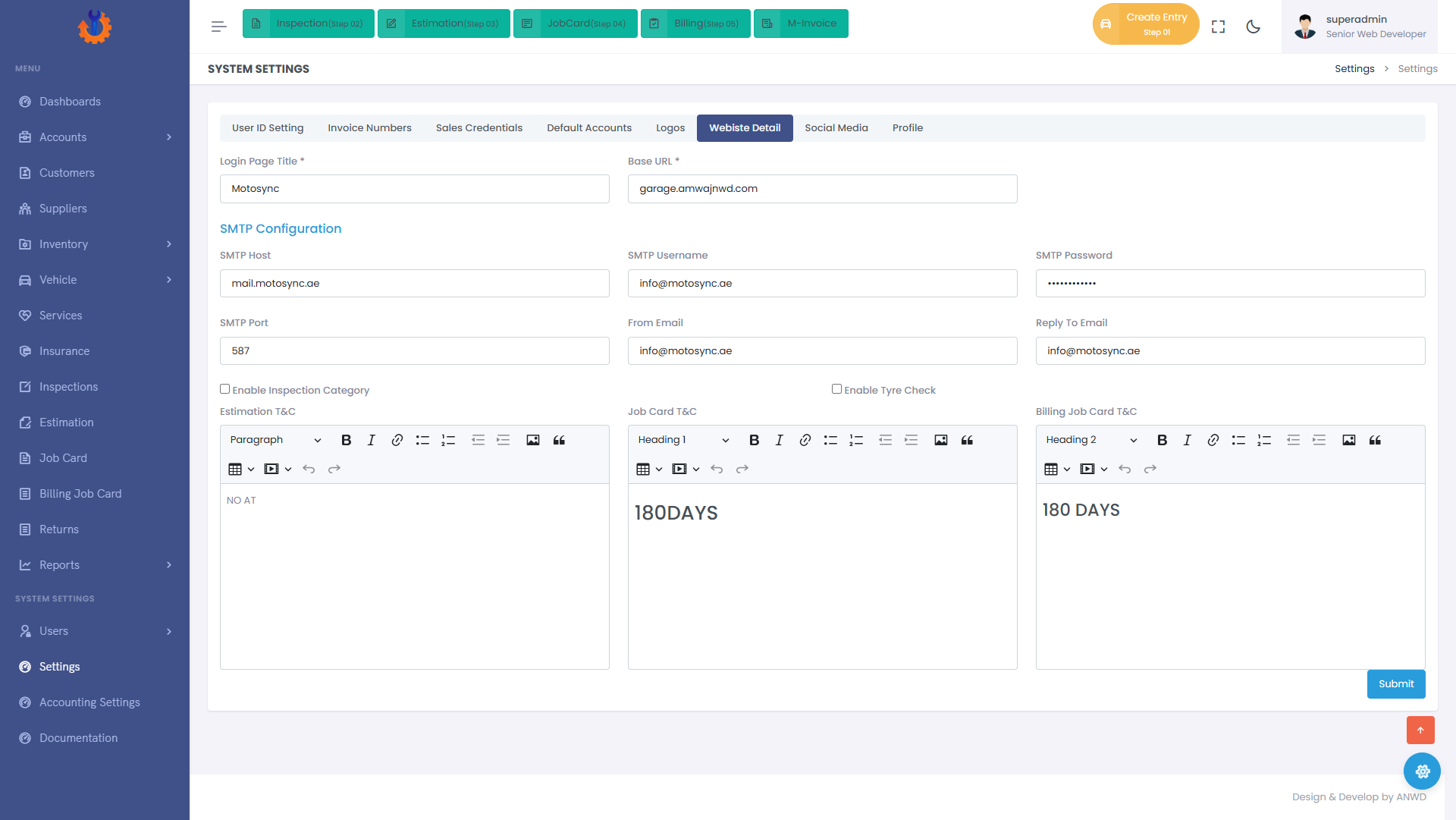Click the SMTP Password field

(x=1231, y=284)
